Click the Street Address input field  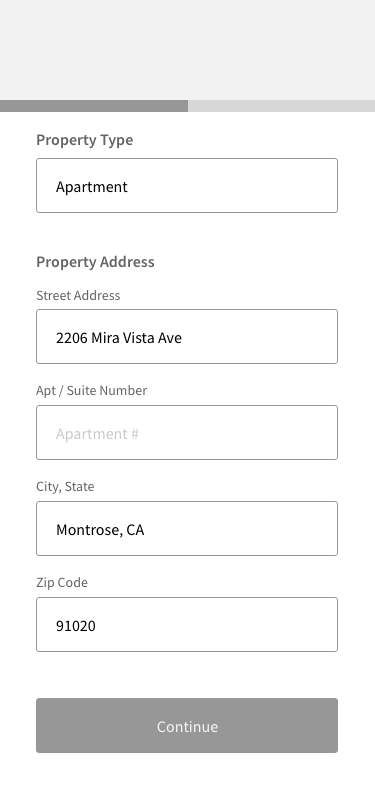tap(187, 337)
